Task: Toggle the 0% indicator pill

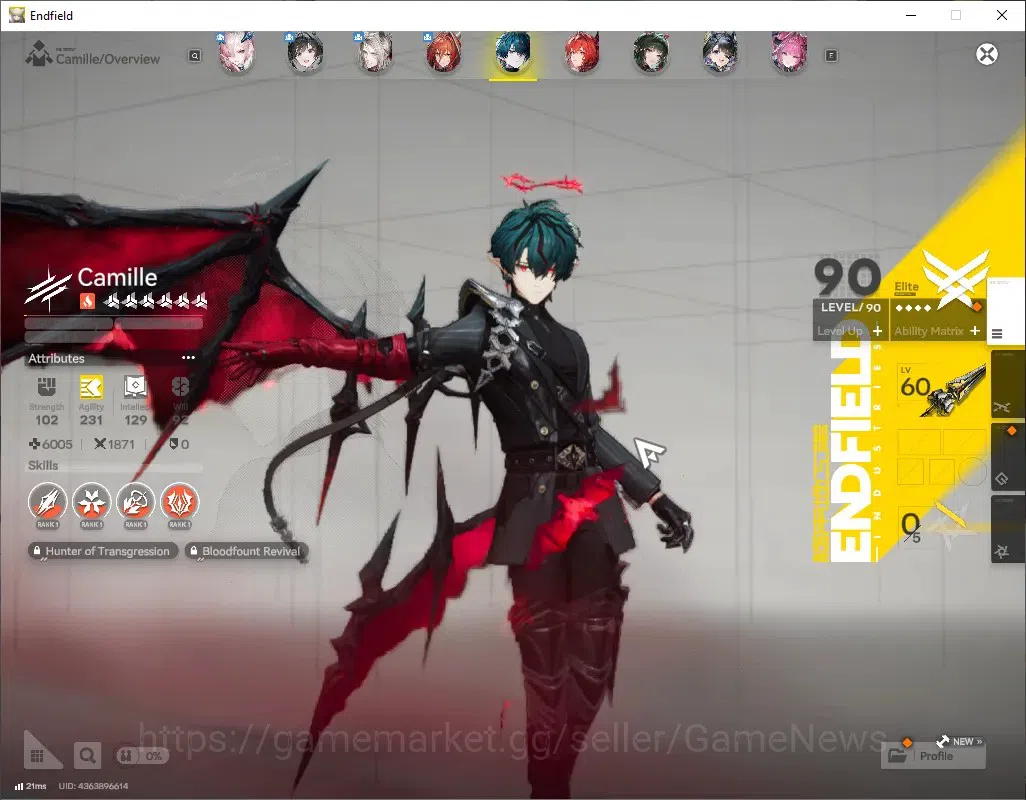Action: click(141, 756)
